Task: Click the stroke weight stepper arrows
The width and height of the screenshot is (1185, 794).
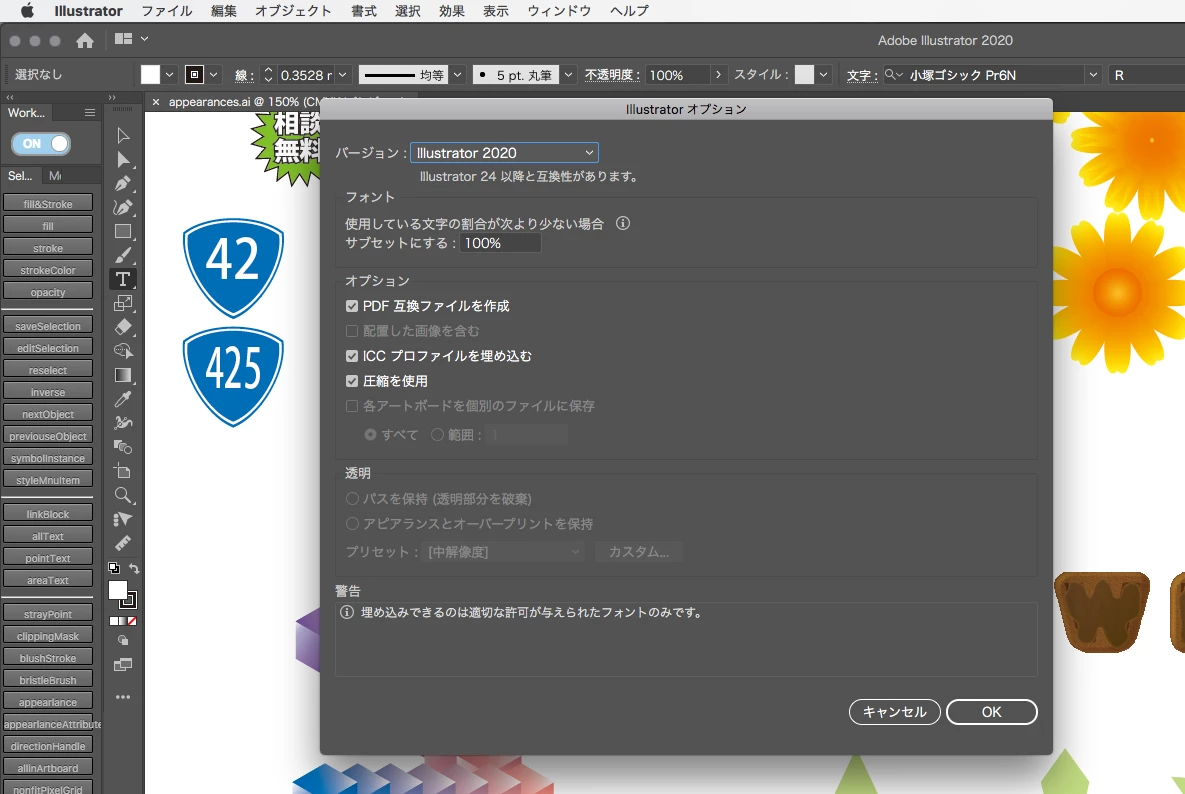Action: coord(268,75)
